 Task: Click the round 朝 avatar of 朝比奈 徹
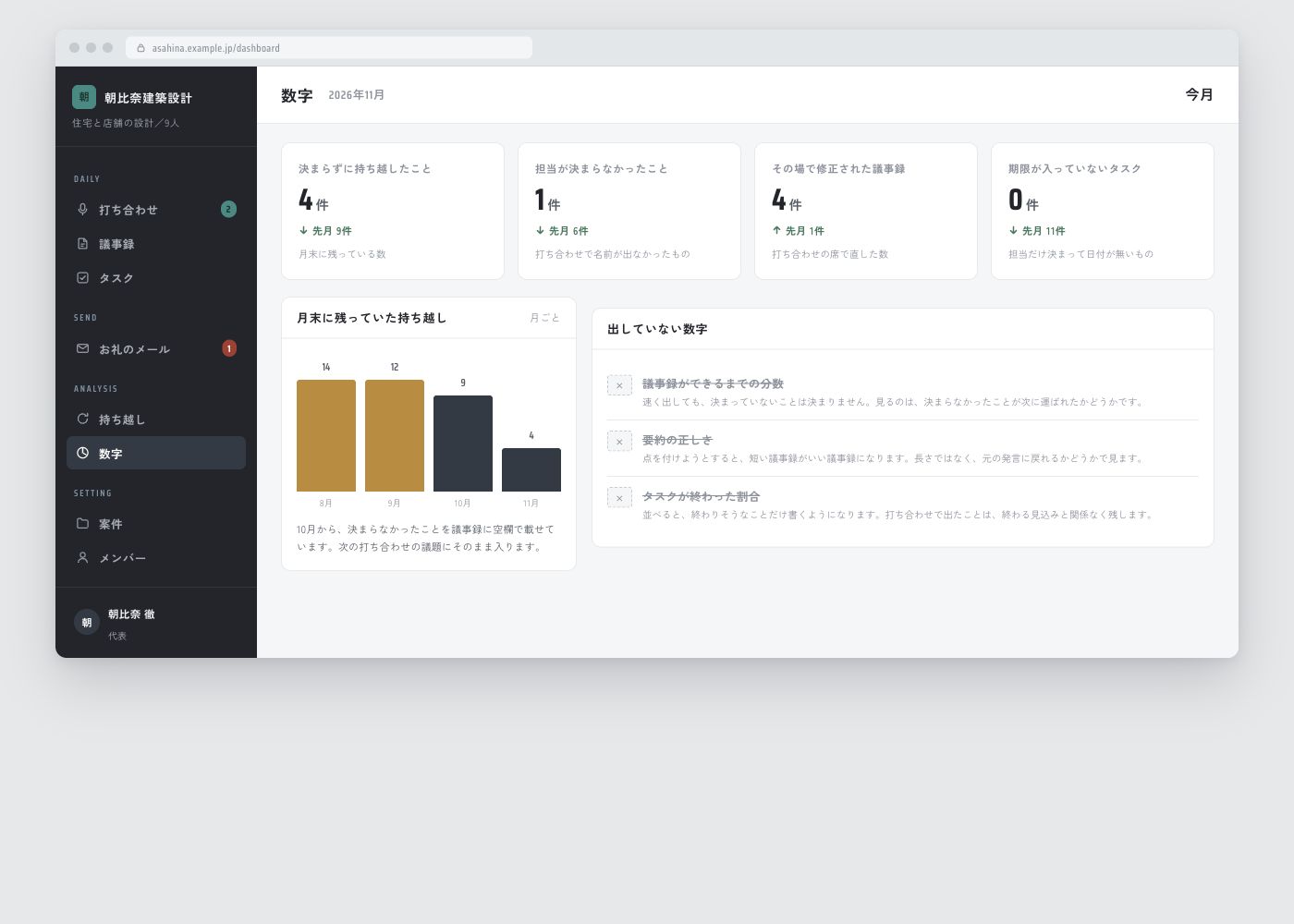(87, 622)
